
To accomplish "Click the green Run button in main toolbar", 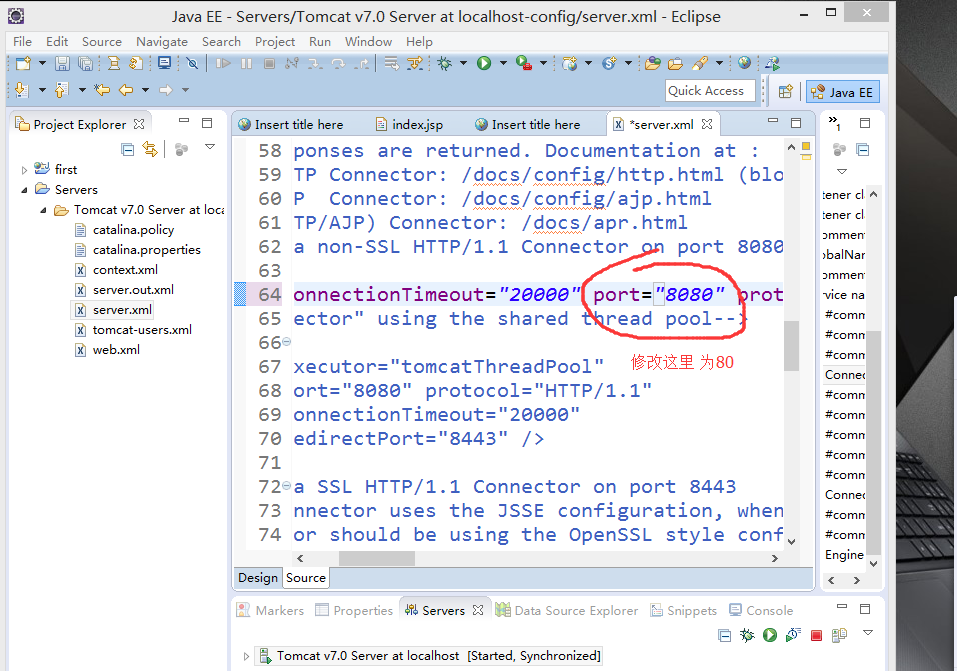I will [484, 63].
